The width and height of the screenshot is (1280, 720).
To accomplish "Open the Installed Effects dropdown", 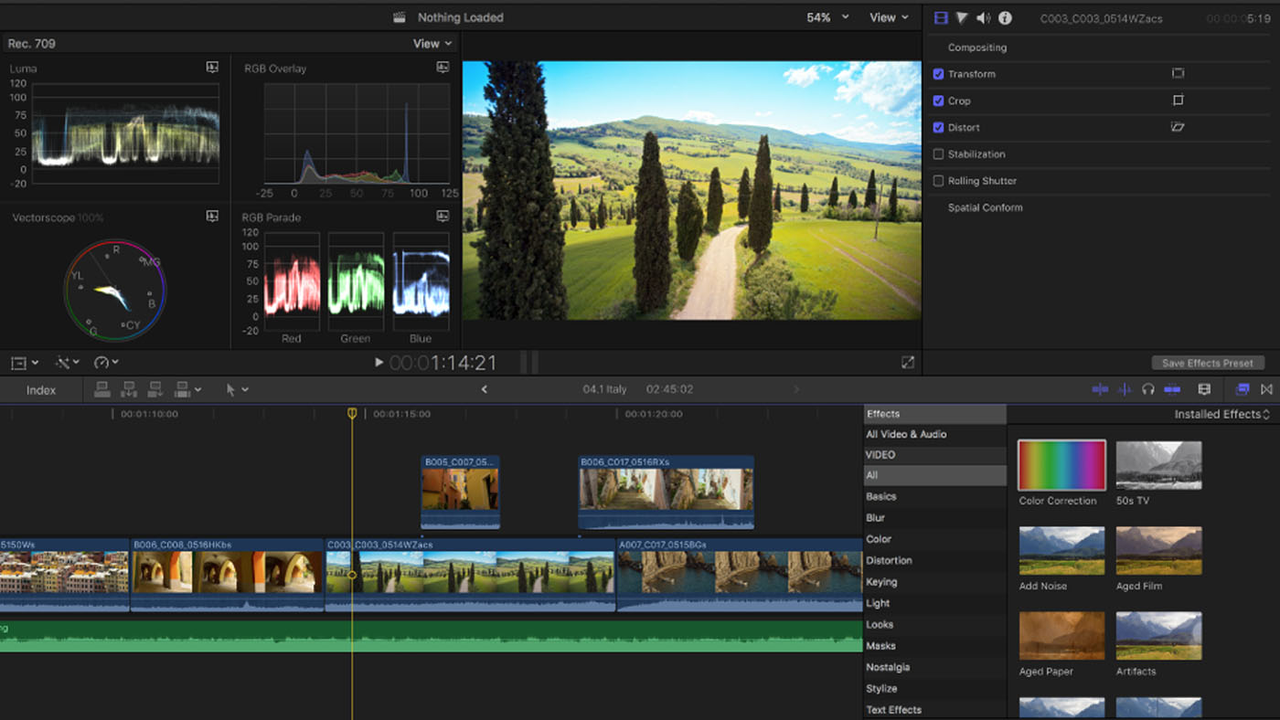I will 1219,413.
